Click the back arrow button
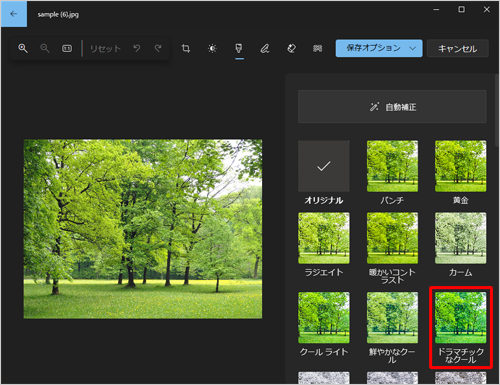This screenshot has height=385, width=500. (x=14, y=14)
